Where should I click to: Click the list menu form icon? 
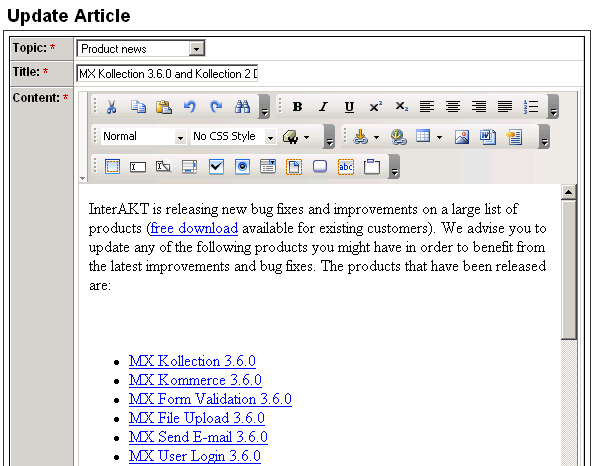[268, 167]
